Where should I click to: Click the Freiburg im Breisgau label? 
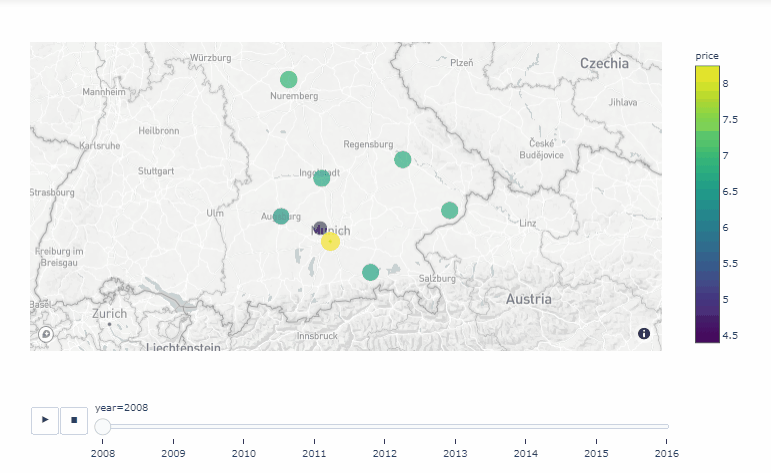(59, 257)
